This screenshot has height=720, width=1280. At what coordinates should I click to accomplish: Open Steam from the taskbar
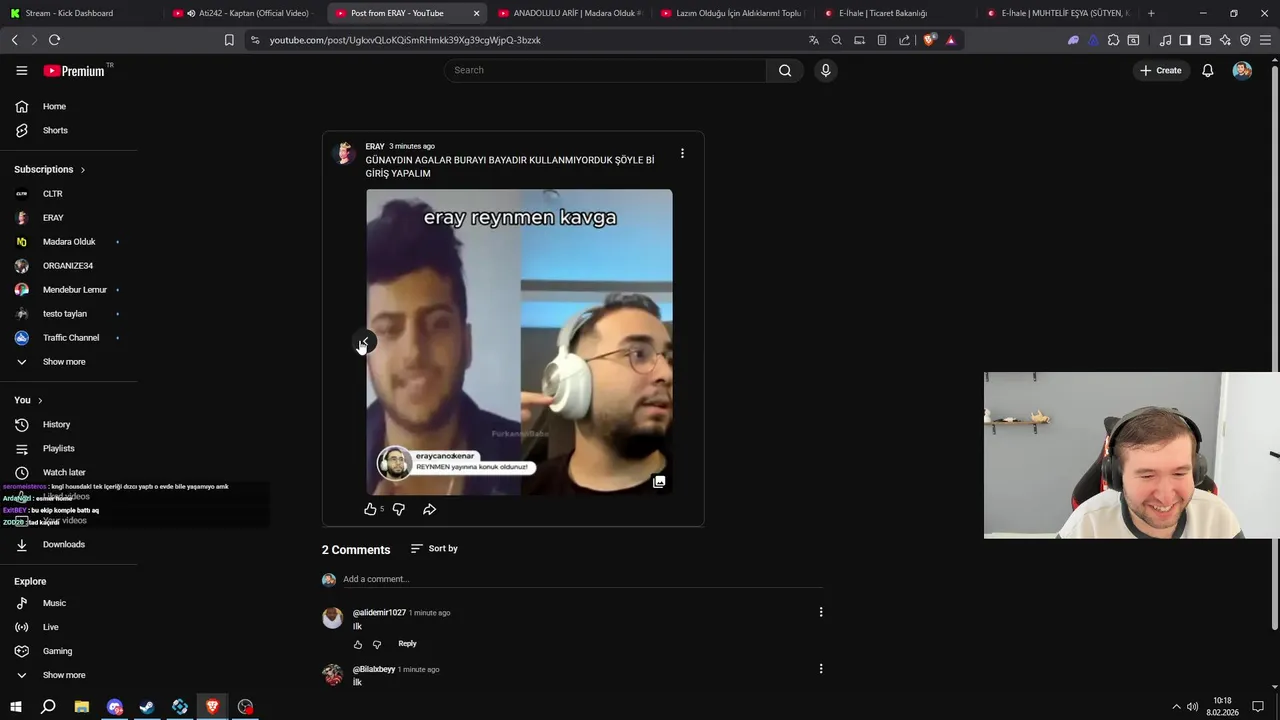point(147,707)
